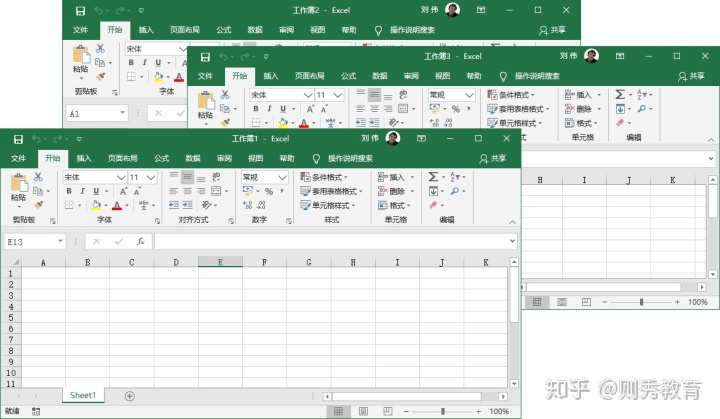Increase font size in 工作簿1 ribbon
720x419 pixels.
pos(123,191)
